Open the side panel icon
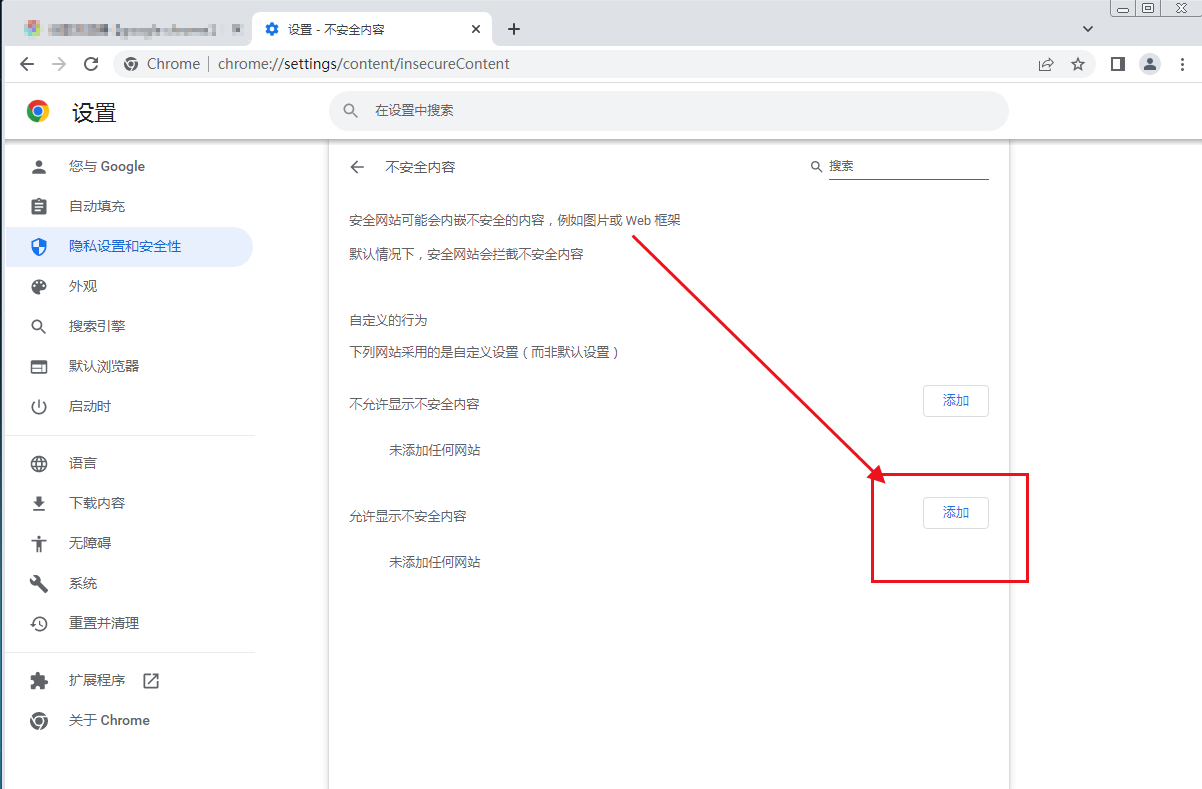1202x789 pixels. pos(1118,64)
